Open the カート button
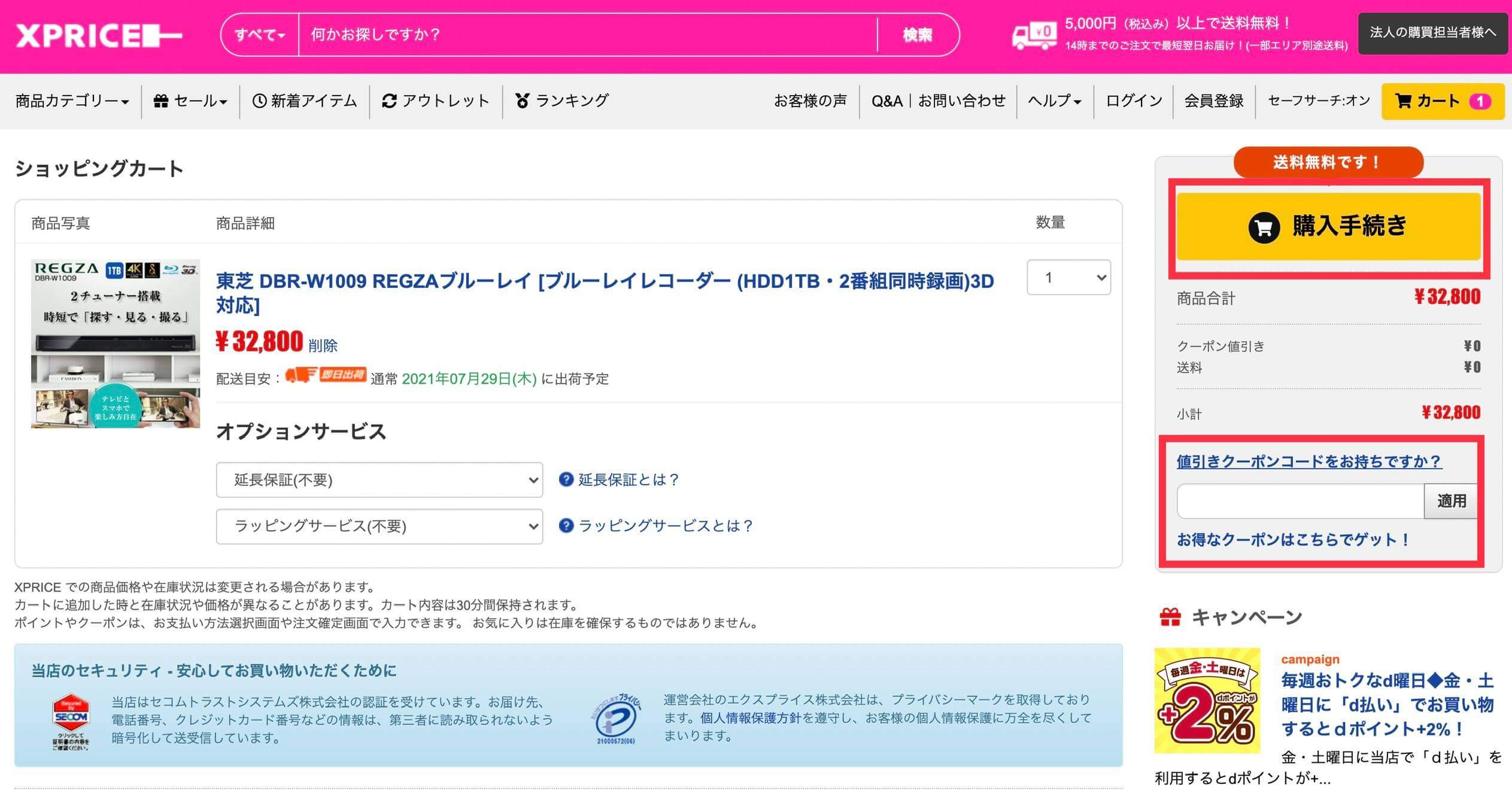The width and height of the screenshot is (1512, 791). (1443, 101)
